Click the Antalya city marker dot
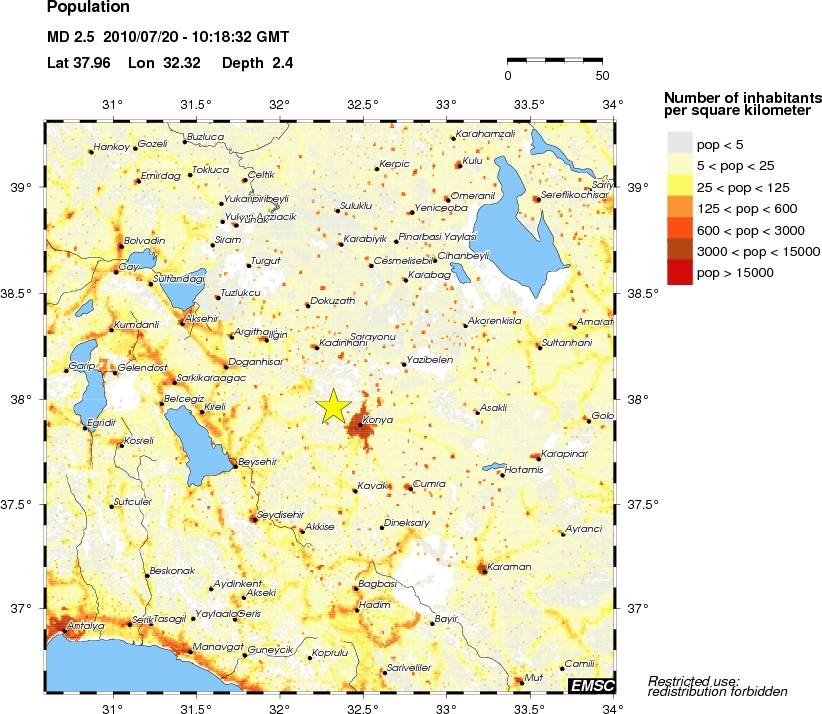The width and height of the screenshot is (822, 714). (65, 631)
